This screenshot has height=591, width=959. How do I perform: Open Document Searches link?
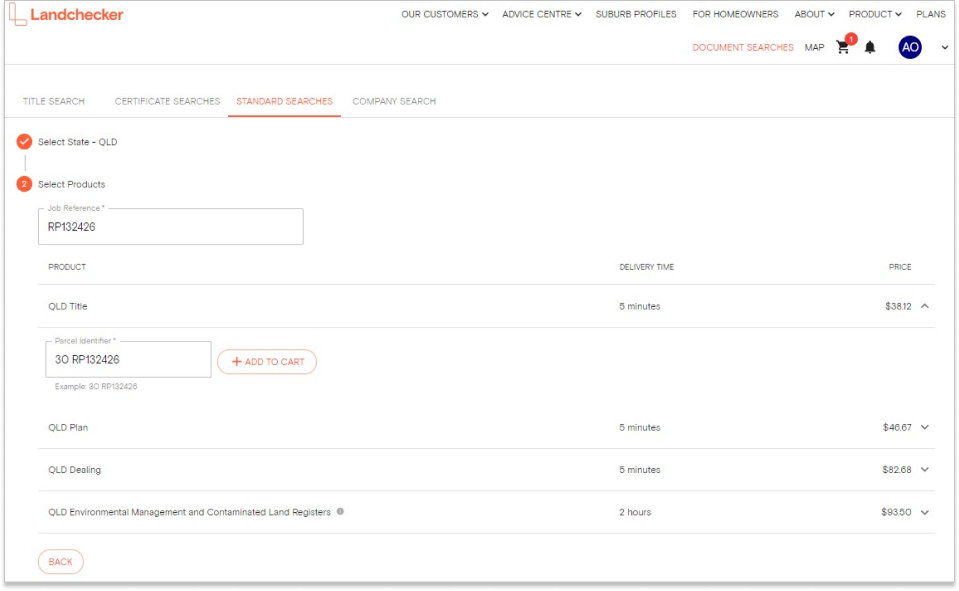pos(742,47)
